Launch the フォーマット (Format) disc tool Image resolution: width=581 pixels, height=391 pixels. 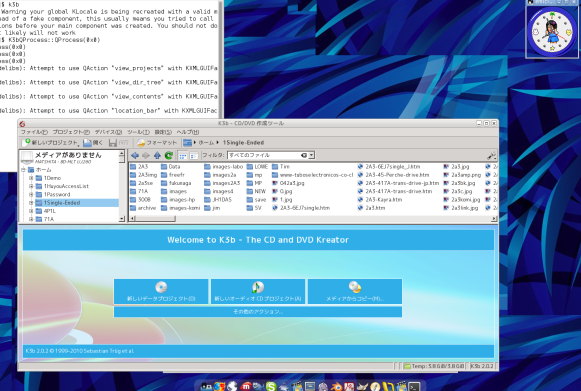click(x=157, y=142)
